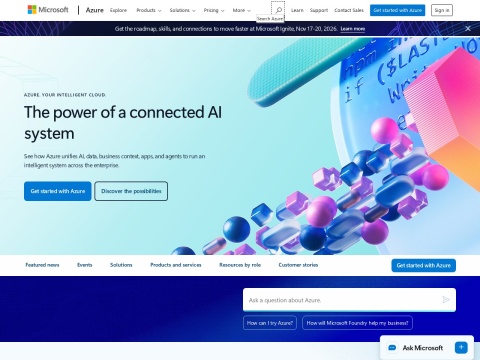Select 'How will Microsoft Foundry help my business?' suggestion
The height and width of the screenshot is (360, 480).
pyautogui.click(x=357, y=323)
